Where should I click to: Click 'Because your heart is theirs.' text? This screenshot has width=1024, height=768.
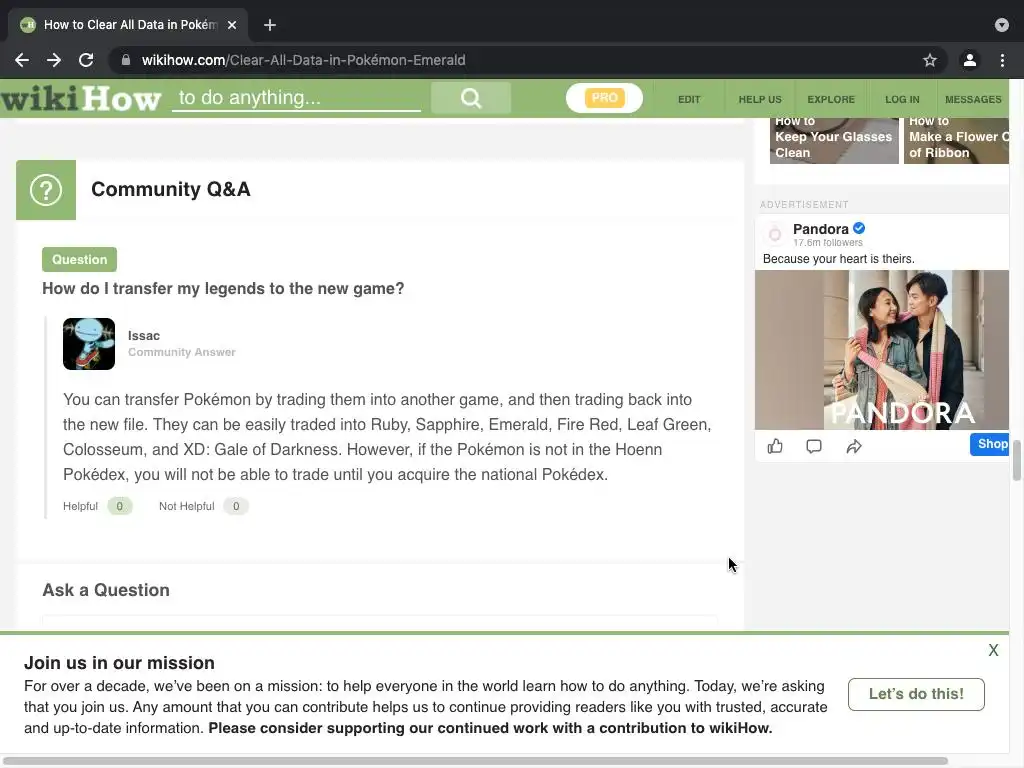pyautogui.click(x=839, y=259)
